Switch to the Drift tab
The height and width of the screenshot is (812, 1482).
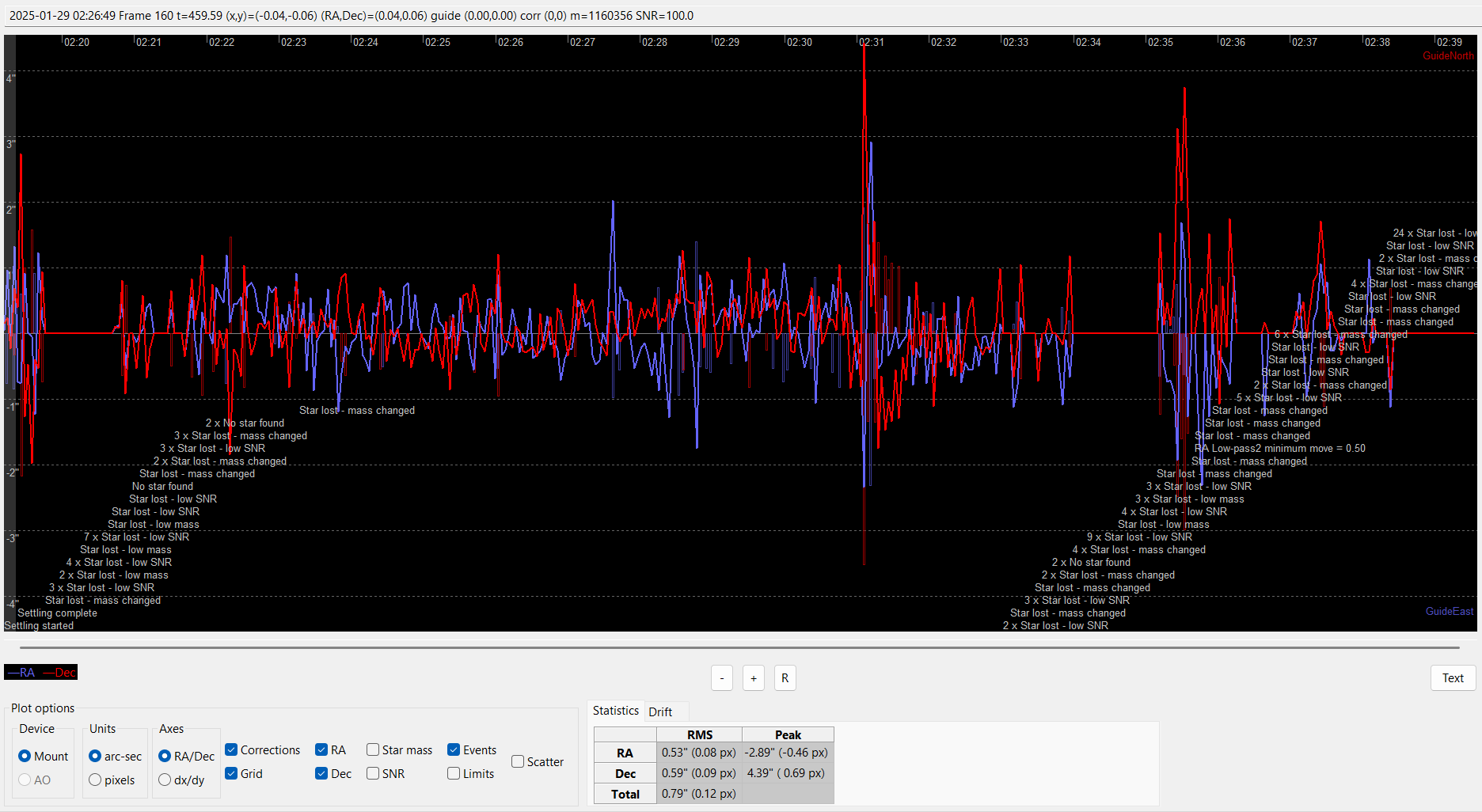click(660, 711)
